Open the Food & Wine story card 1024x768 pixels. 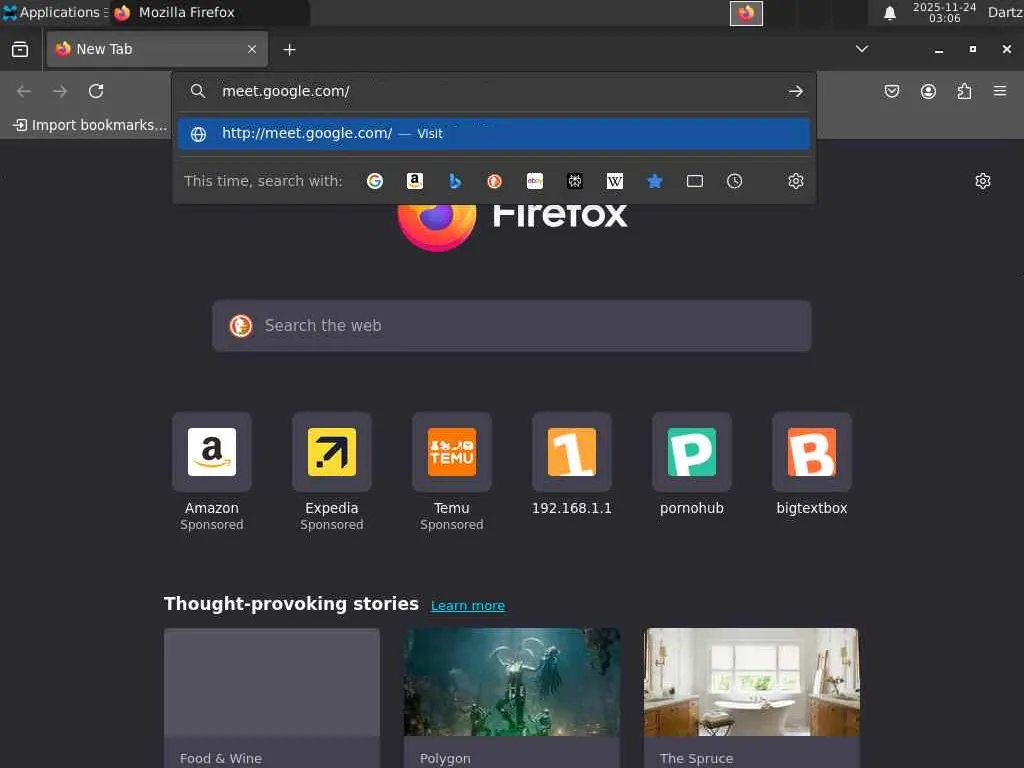click(x=272, y=697)
